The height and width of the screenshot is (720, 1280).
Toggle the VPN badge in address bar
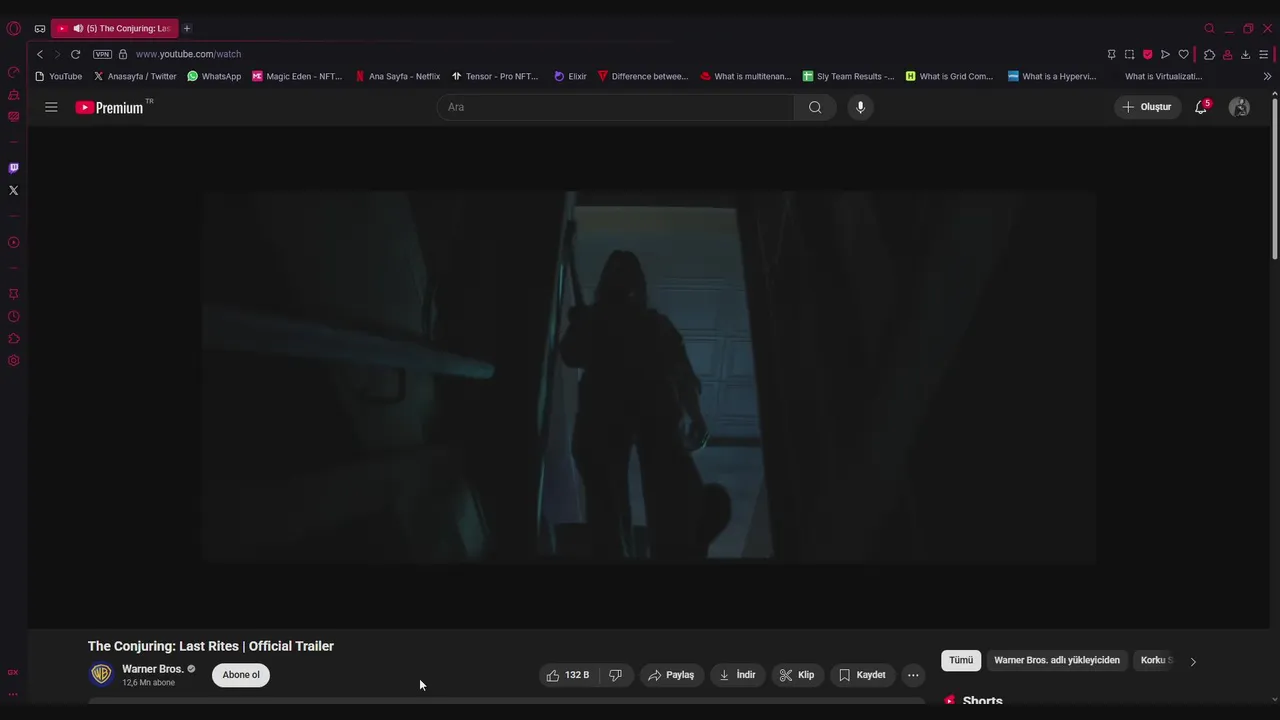tap(102, 54)
